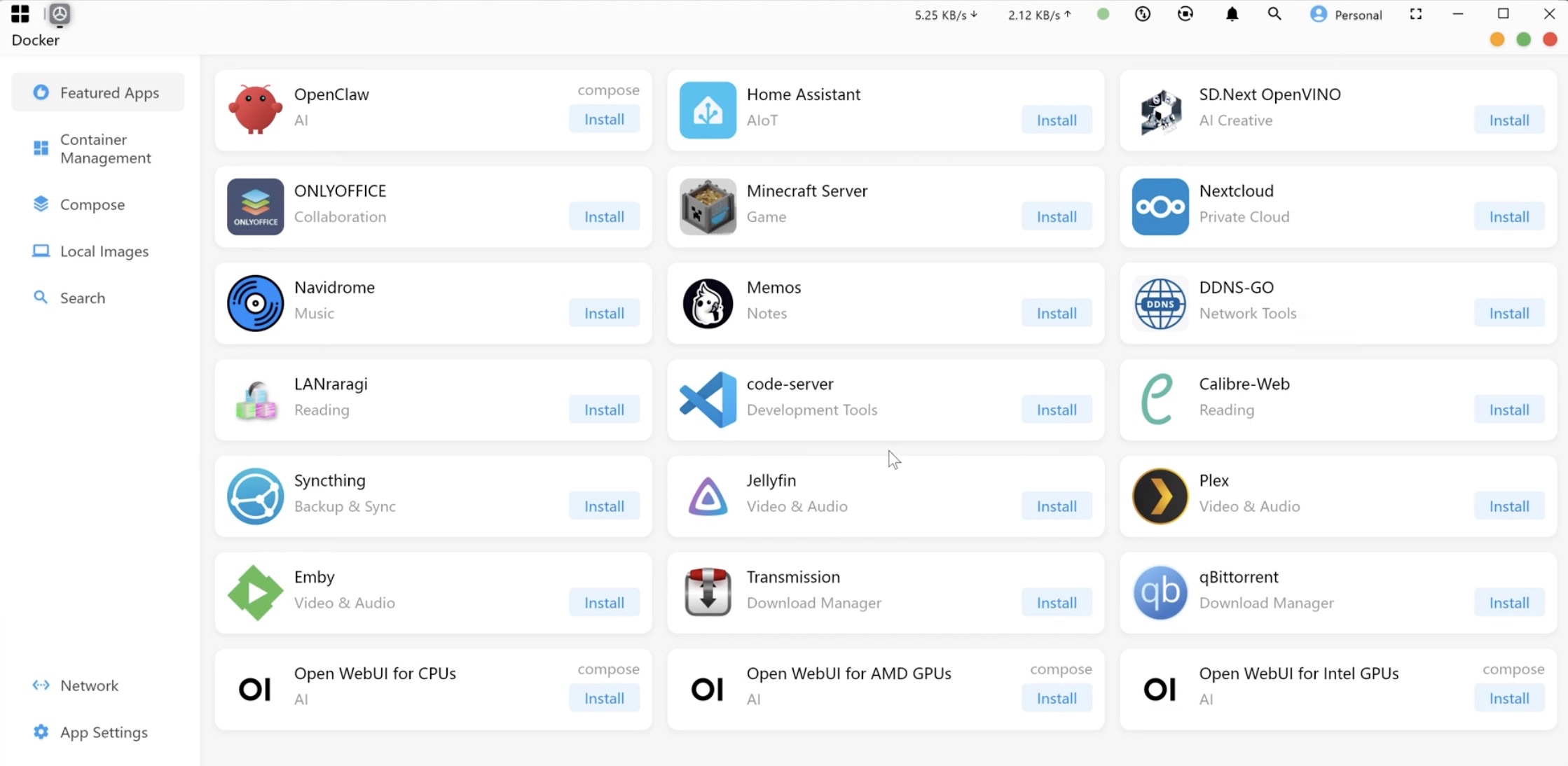
Task: Click the "Open WebUI for AMD GPUs" title
Action: [849, 674]
